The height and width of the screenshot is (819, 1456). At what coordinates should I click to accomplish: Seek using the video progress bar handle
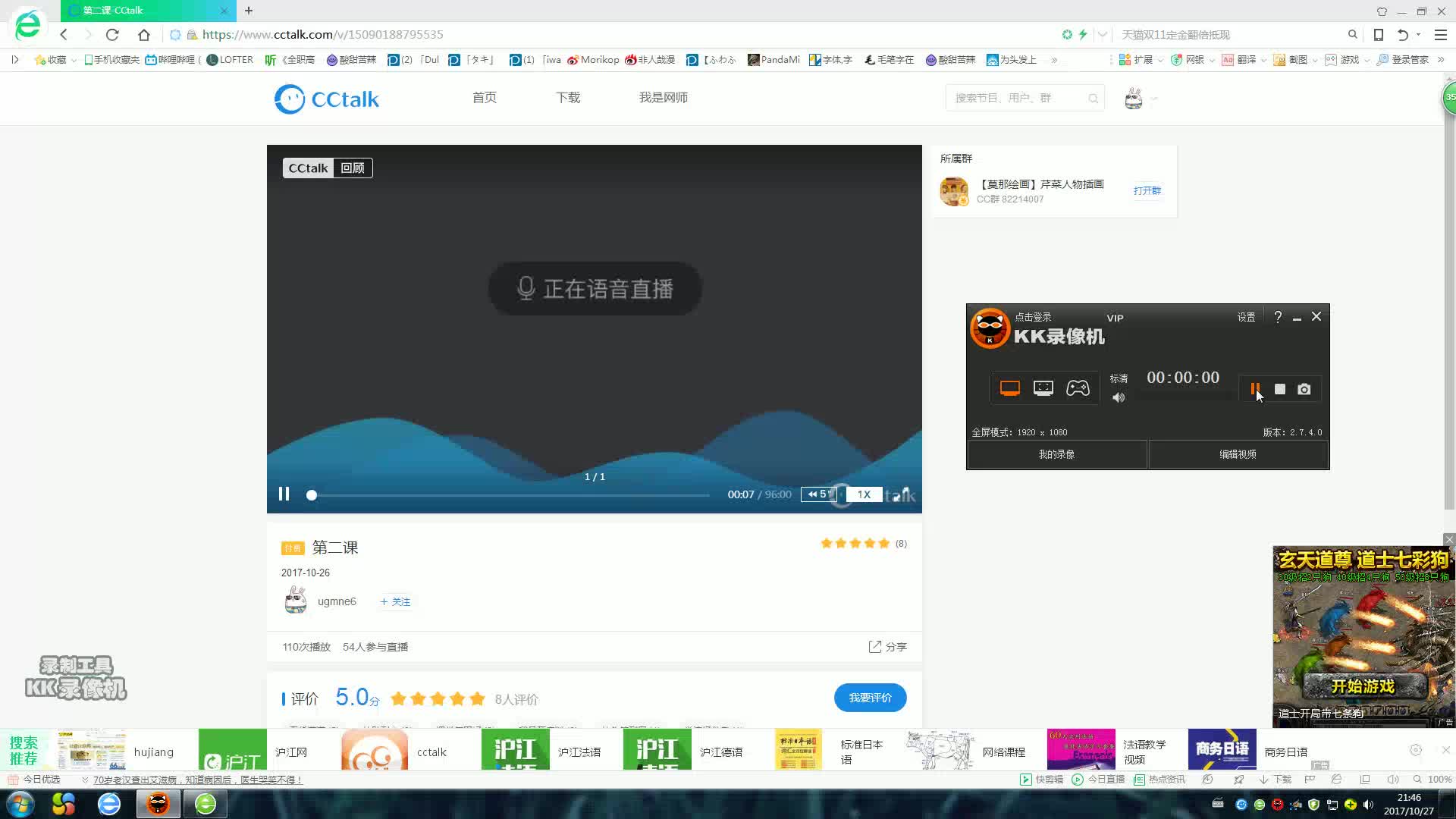311,495
